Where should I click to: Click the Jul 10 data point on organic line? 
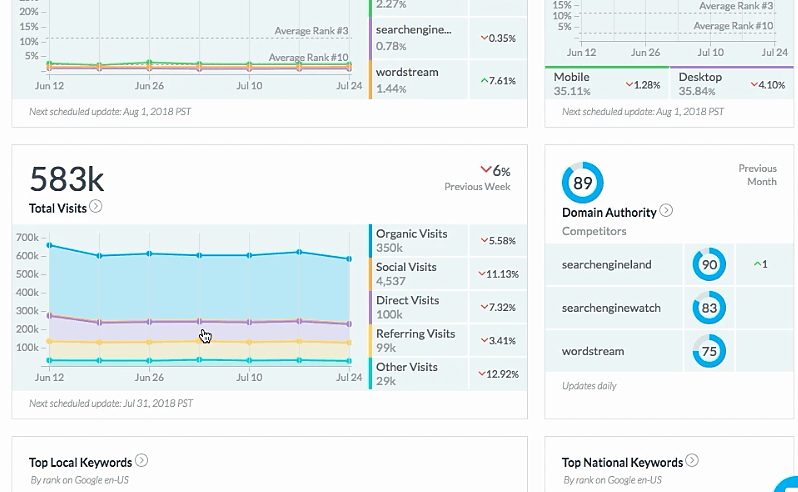249,255
